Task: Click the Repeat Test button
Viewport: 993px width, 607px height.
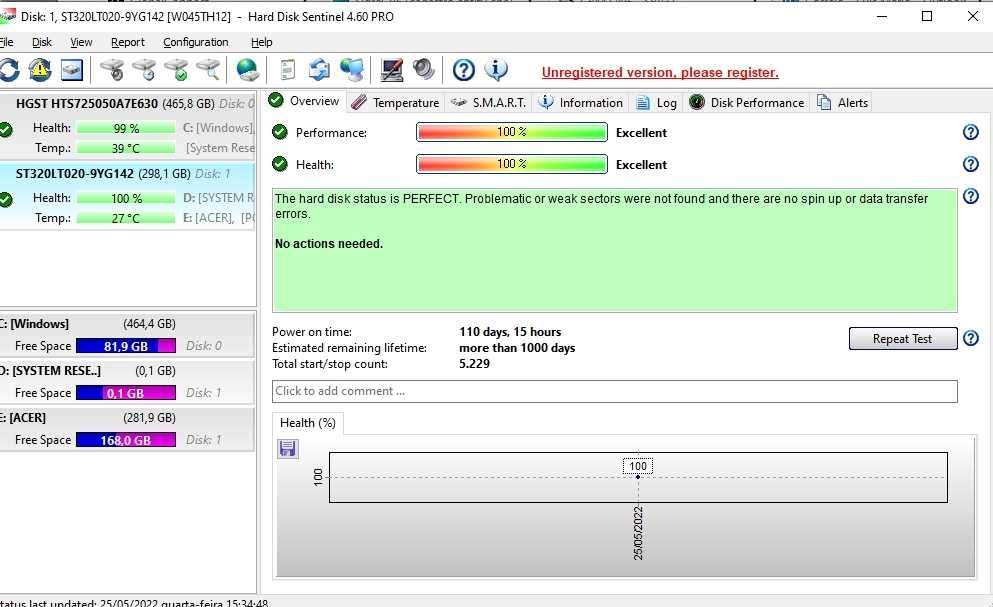Action: click(x=902, y=338)
